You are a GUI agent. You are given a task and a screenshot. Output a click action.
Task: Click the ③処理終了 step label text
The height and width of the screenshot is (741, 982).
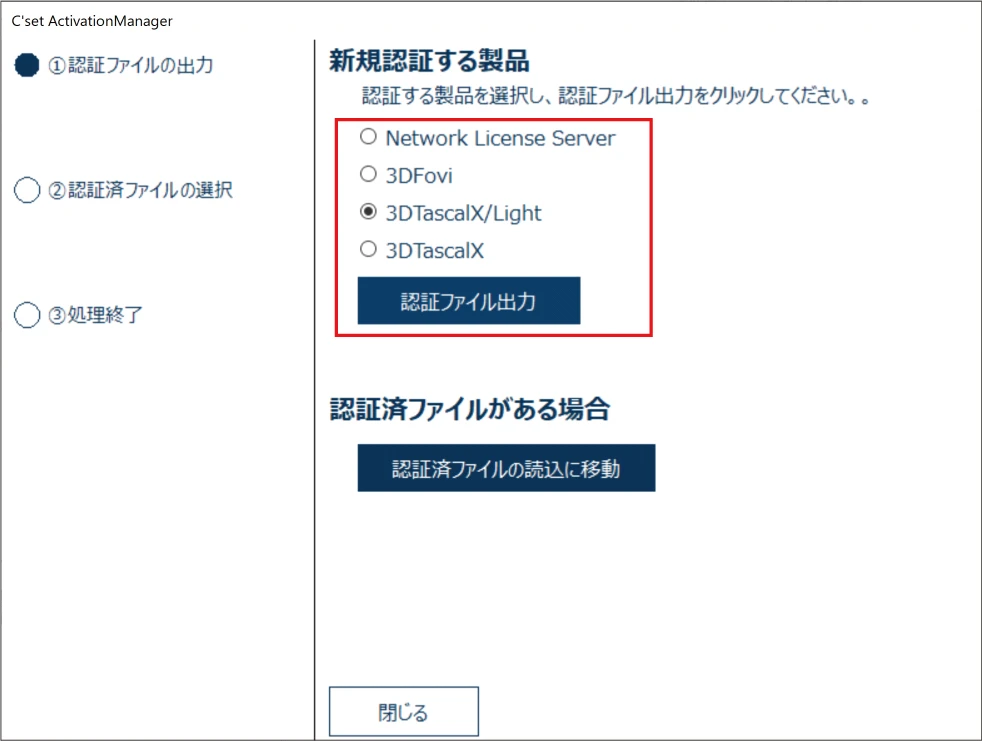point(96,315)
